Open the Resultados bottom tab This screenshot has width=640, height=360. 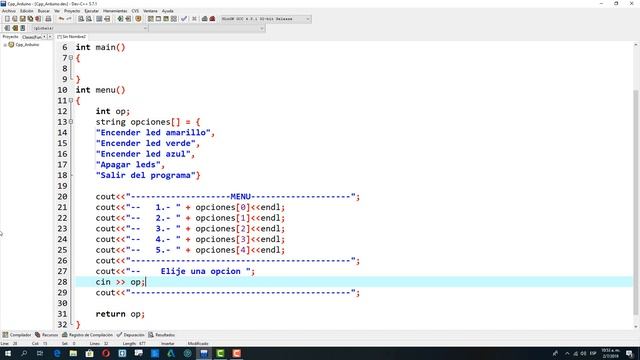tap(162, 335)
